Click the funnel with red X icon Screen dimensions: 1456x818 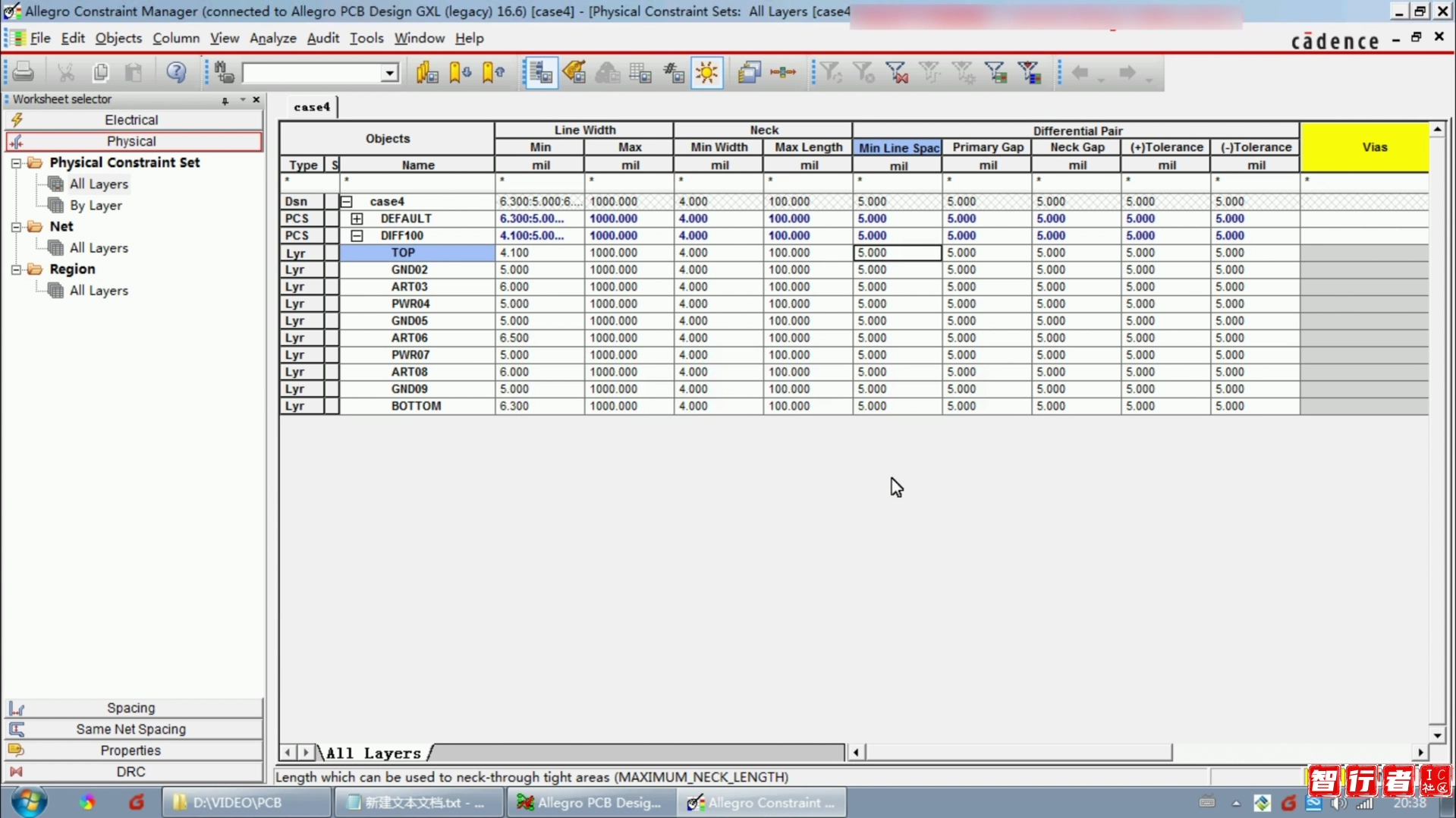click(x=897, y=72)
